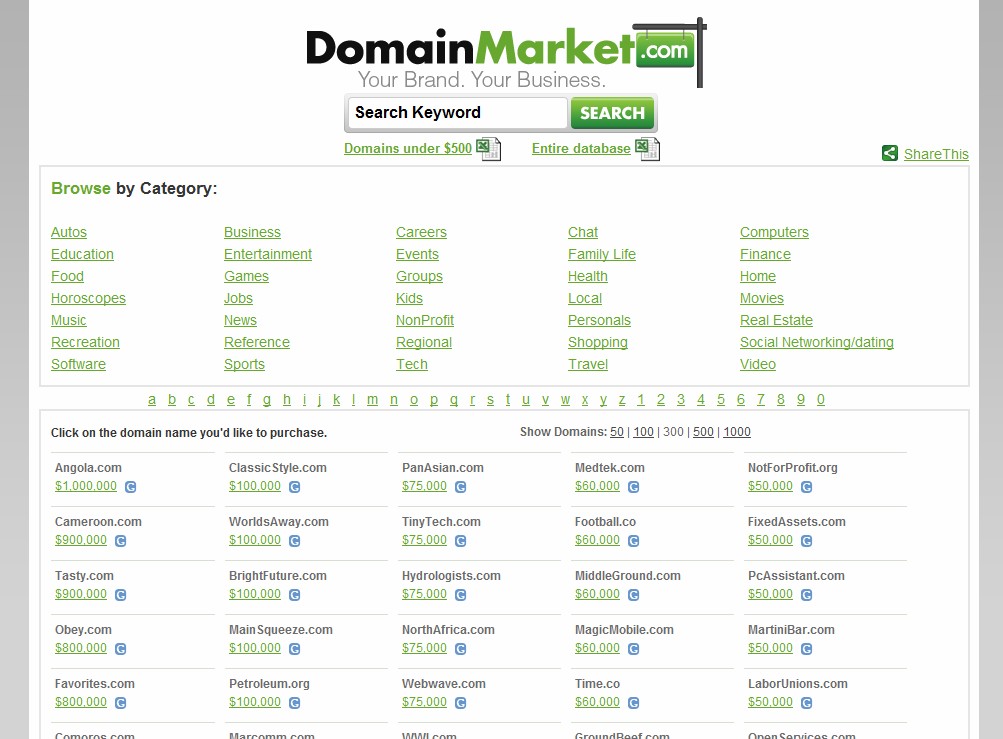Viewport: 1003px width, 739px height.
Task: Browse the Entertainment category
Action: [267, 254]
